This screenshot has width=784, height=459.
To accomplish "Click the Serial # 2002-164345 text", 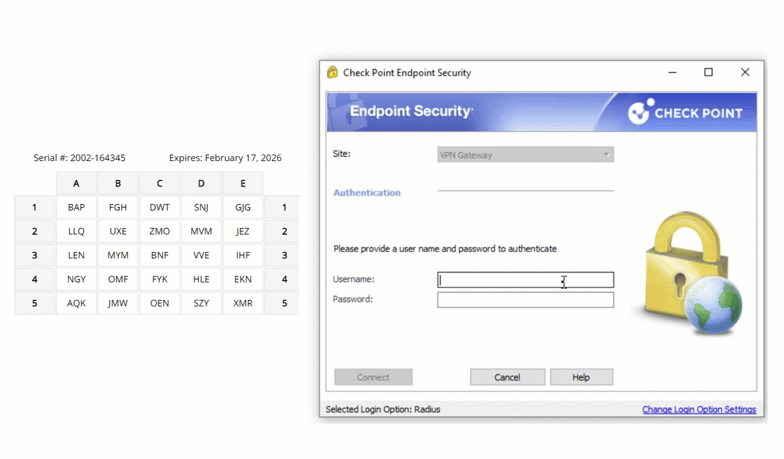I will [80, 158].
